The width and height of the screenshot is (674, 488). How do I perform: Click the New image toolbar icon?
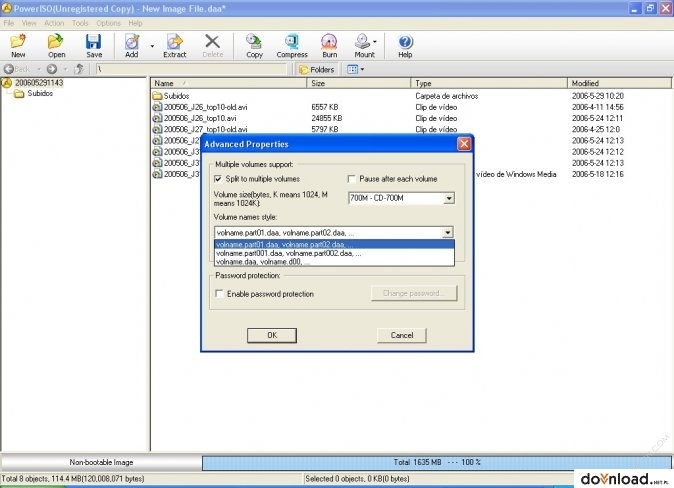[x=18, y=46]
